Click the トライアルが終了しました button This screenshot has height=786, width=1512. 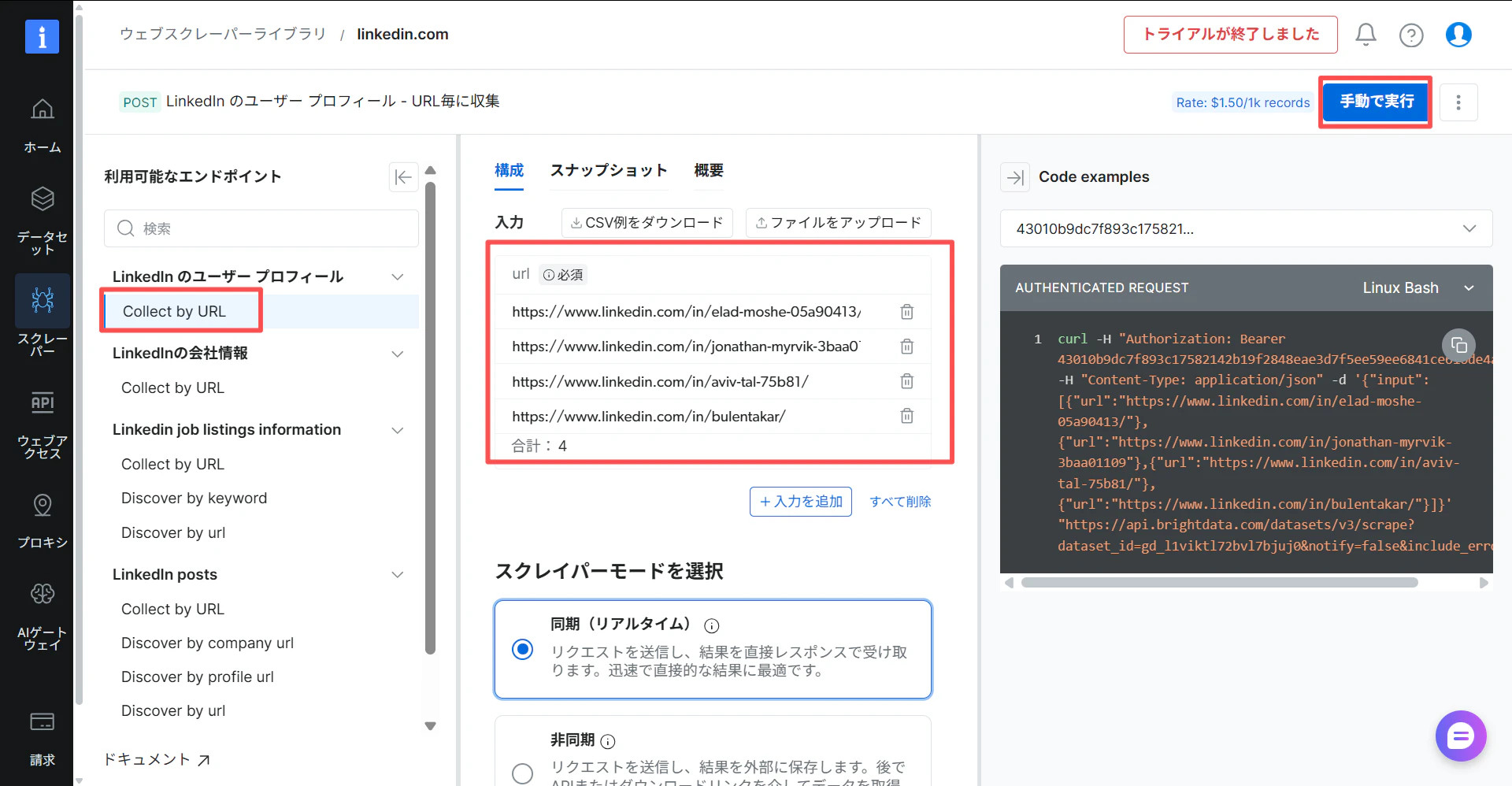point(1230,35)
